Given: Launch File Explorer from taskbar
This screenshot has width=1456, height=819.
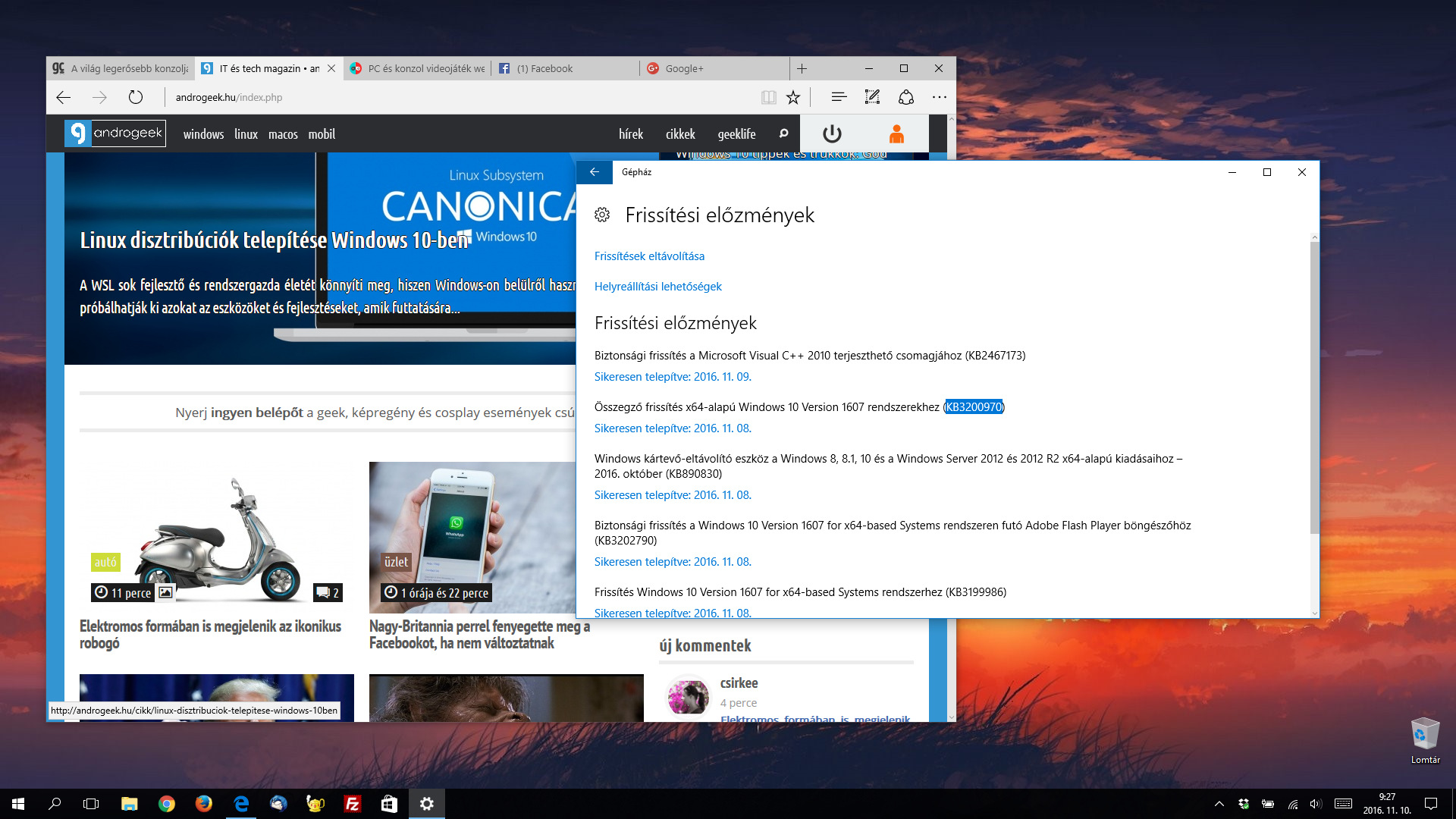Looking at the screenshot, I should [x=129, y=804].
